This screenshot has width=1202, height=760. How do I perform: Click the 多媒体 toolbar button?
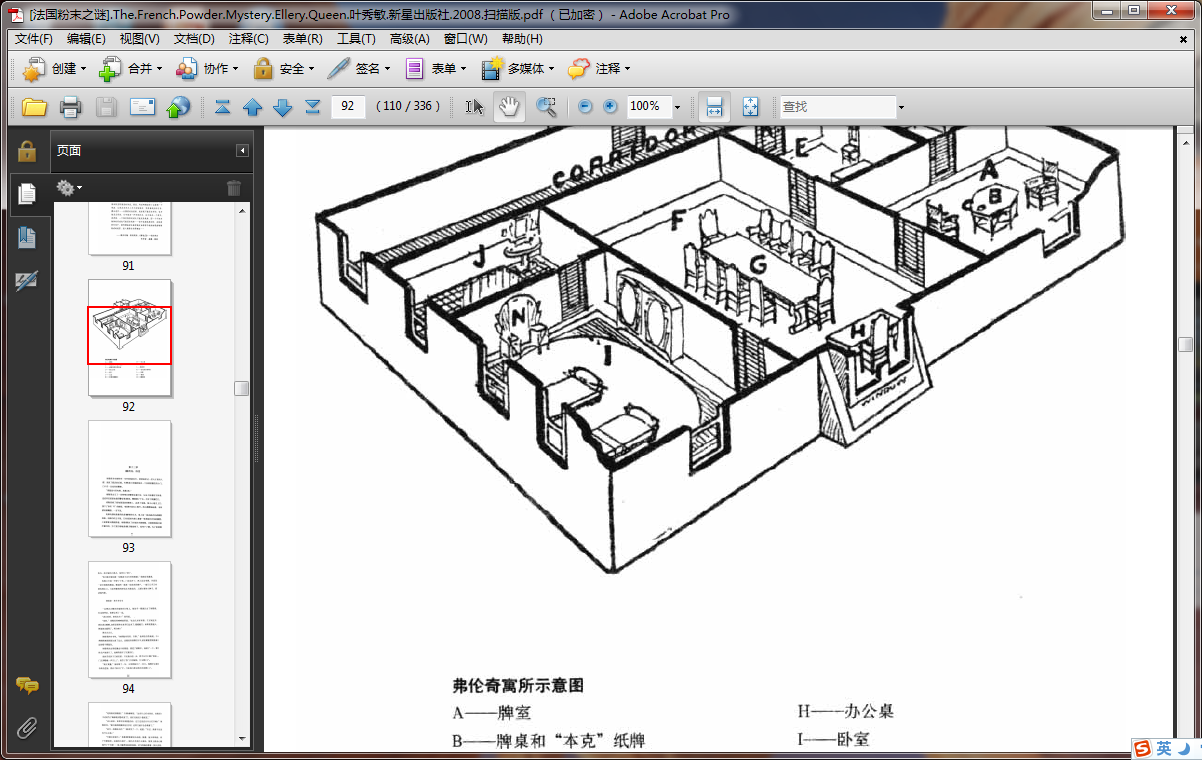point(516,69)
